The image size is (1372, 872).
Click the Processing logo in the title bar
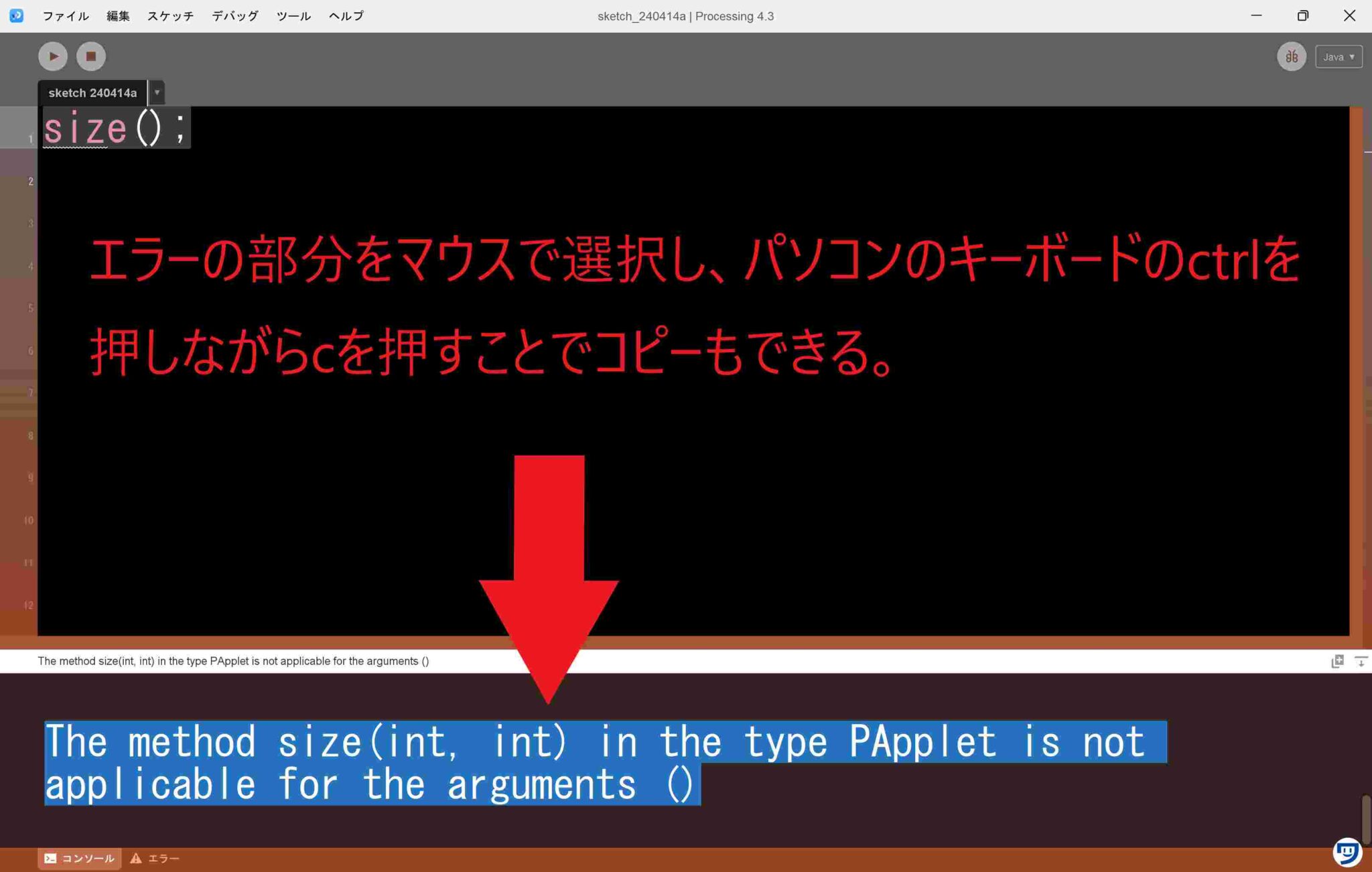point(15,15)
